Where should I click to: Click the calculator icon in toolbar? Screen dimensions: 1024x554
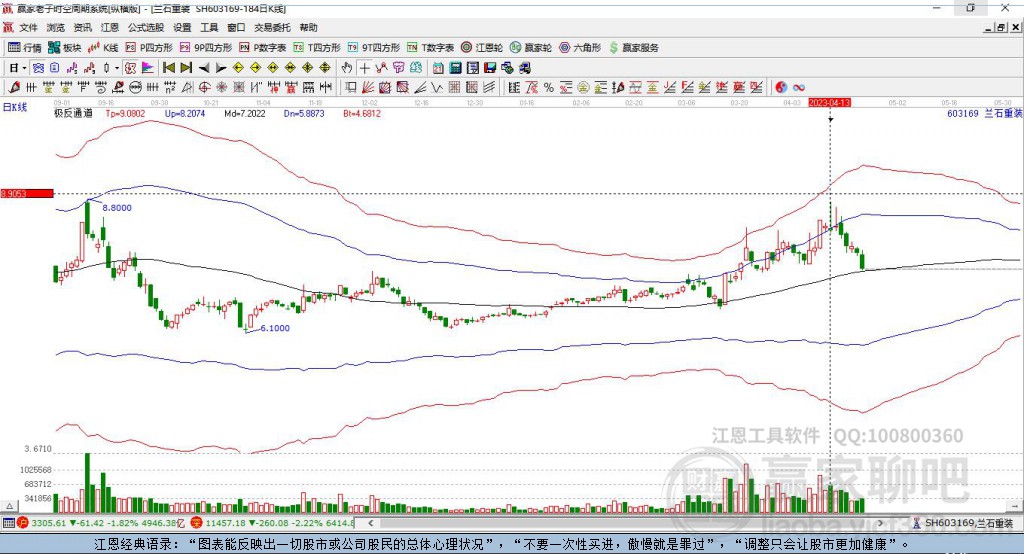pos(454,68)
